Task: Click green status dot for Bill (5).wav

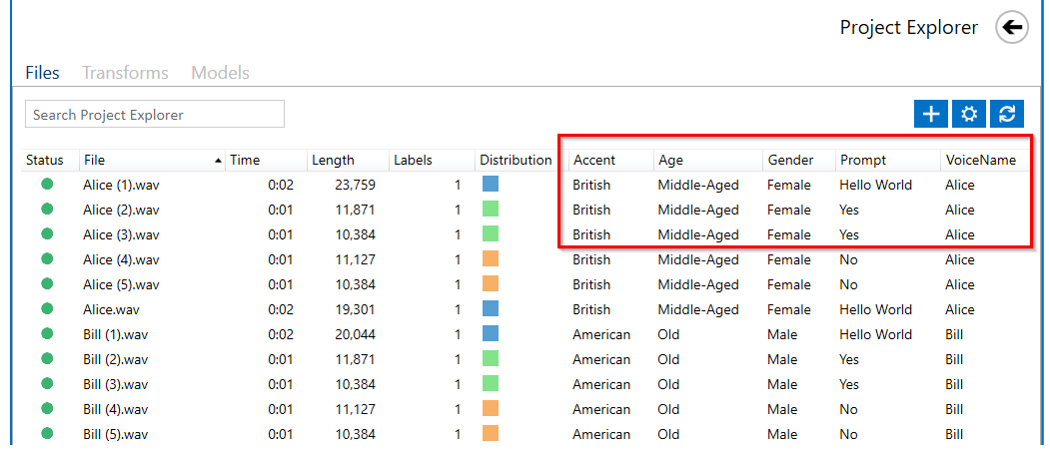Action: coord(47,434)
